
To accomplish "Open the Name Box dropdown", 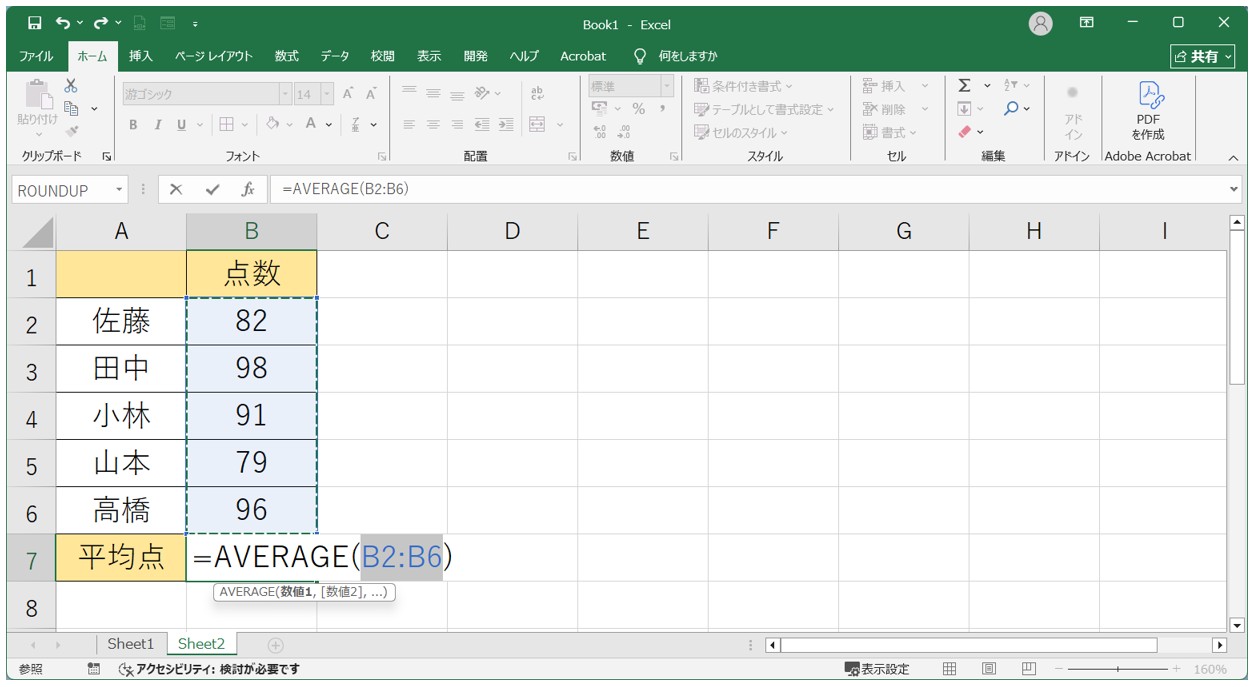I will click(x=120, y=190).
